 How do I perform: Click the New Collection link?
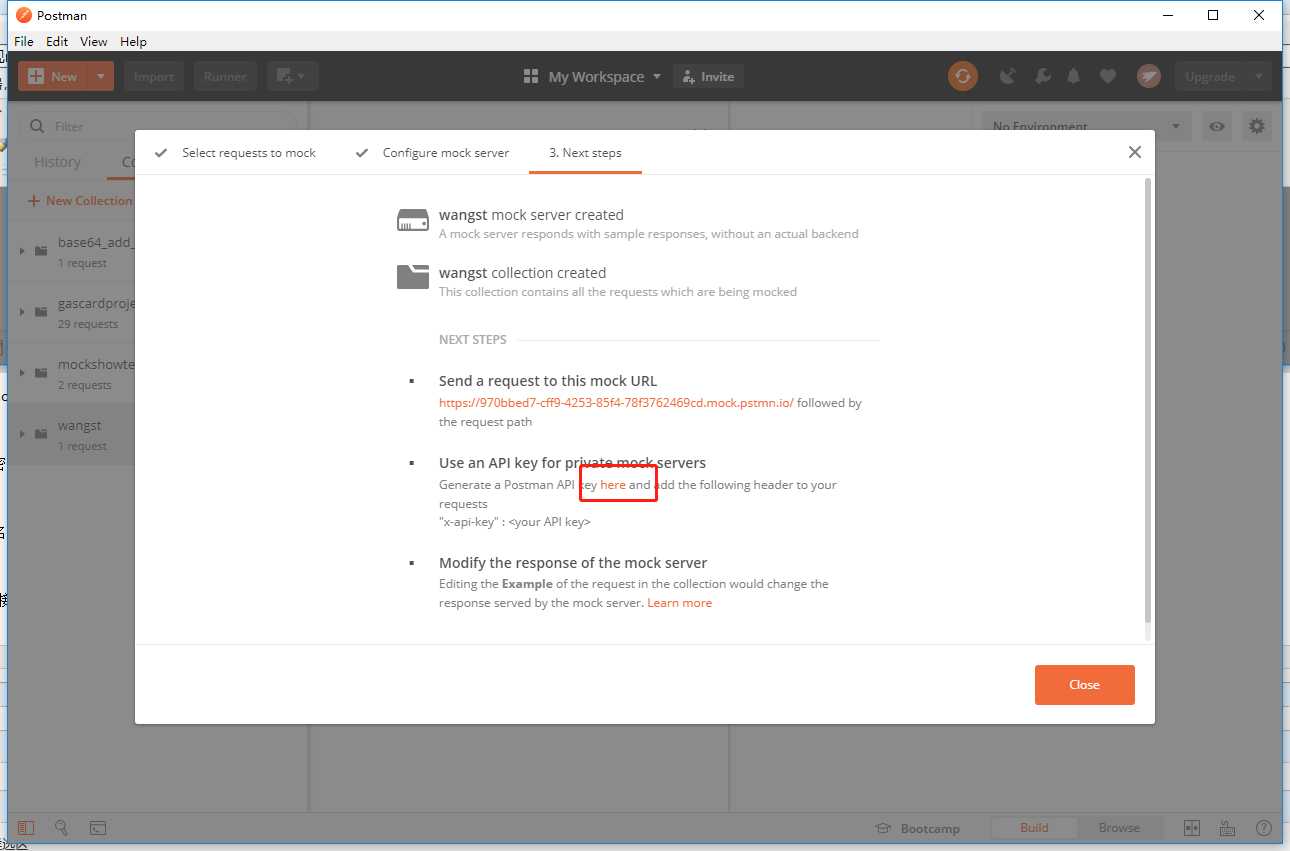coord(80,200)
